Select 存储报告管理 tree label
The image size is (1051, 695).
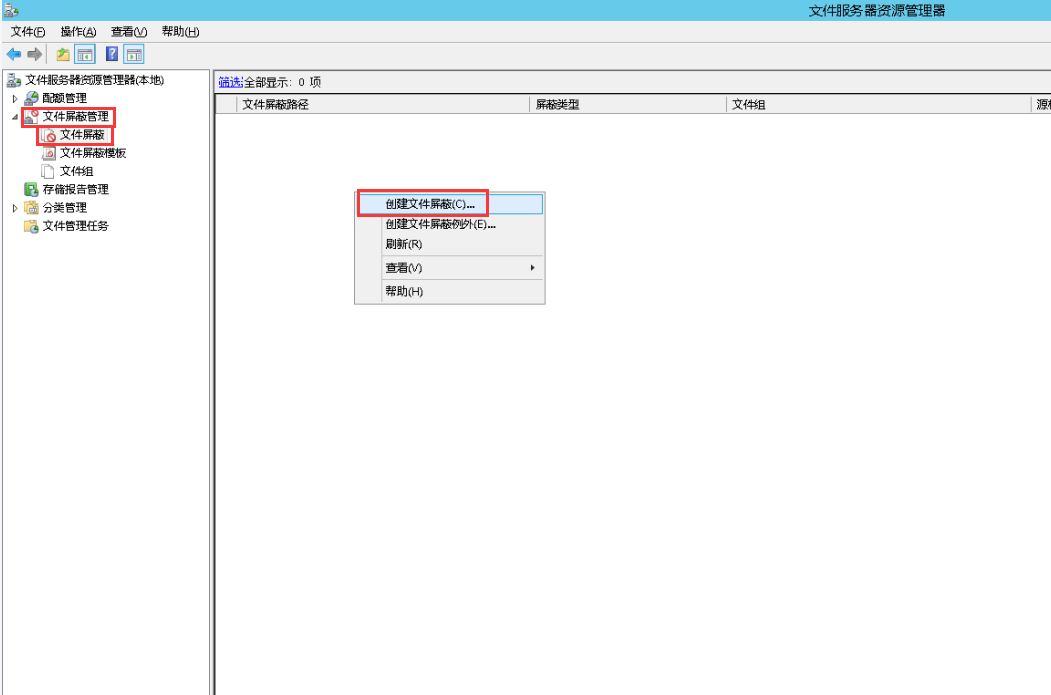76,189
